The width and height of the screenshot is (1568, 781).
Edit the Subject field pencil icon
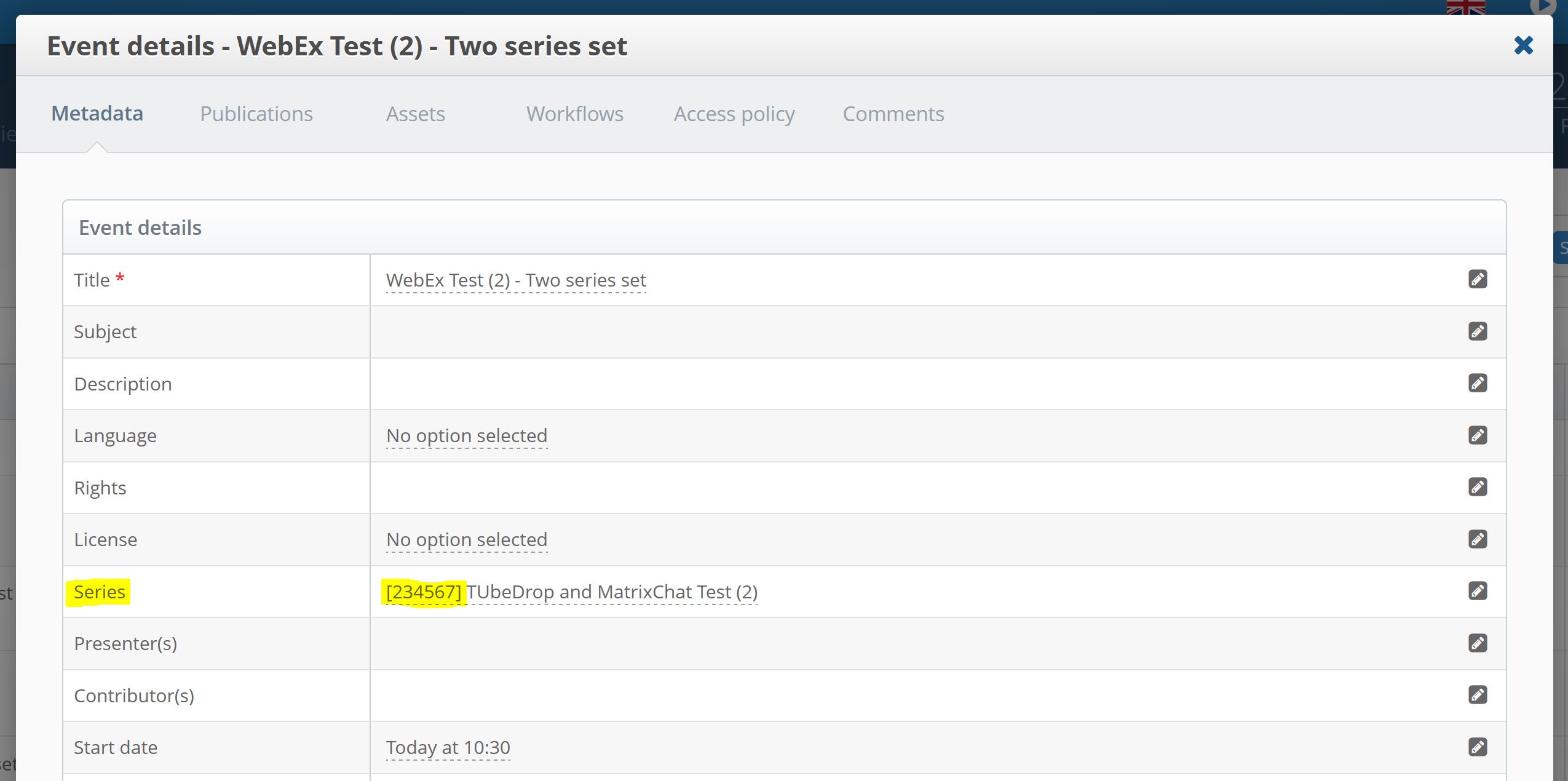[1478, 331]
